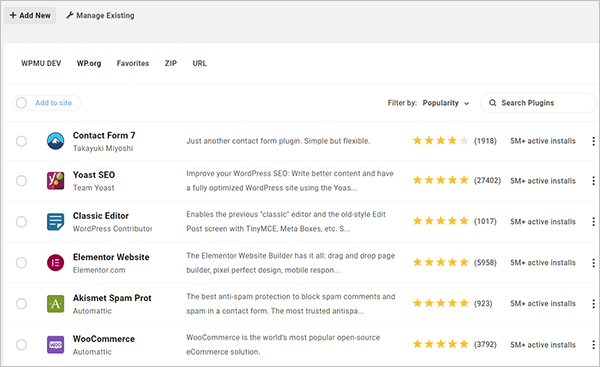Click the Akismet Spam Protection icon
Viewport: 600px width, 367px height.
coord(55,303)
